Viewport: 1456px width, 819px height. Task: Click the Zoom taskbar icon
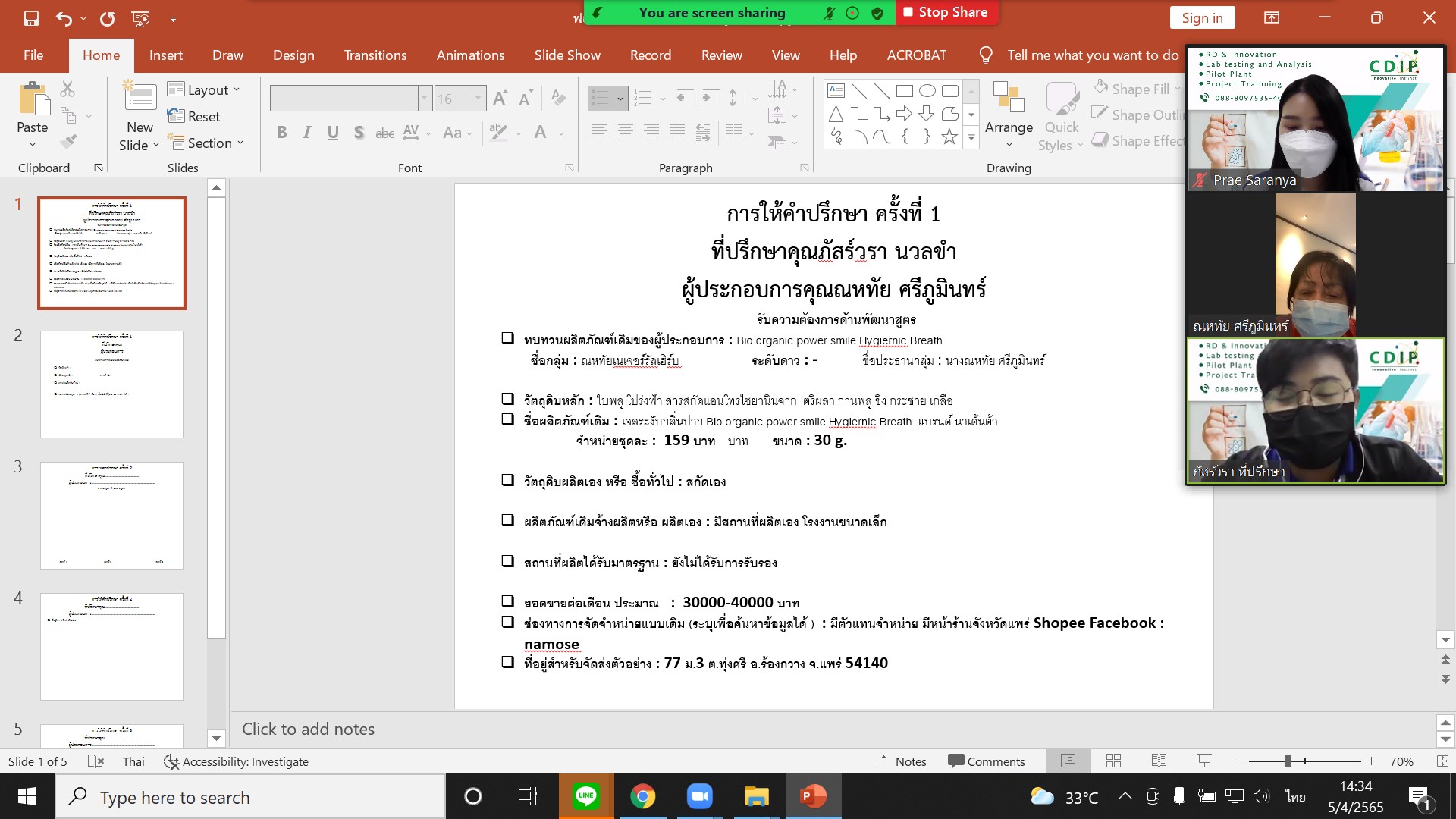[x=699, y=796]
